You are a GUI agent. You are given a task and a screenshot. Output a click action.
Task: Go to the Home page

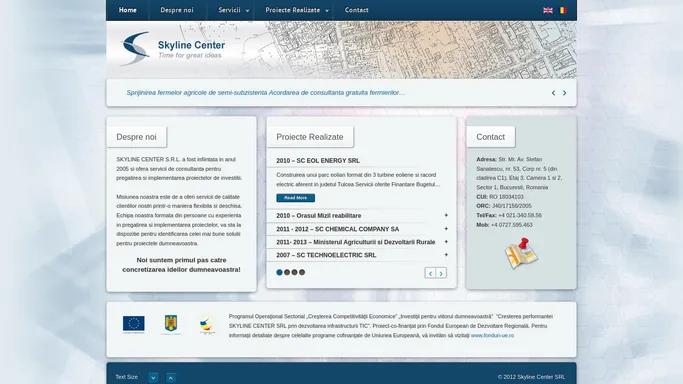tap(128, 10)
